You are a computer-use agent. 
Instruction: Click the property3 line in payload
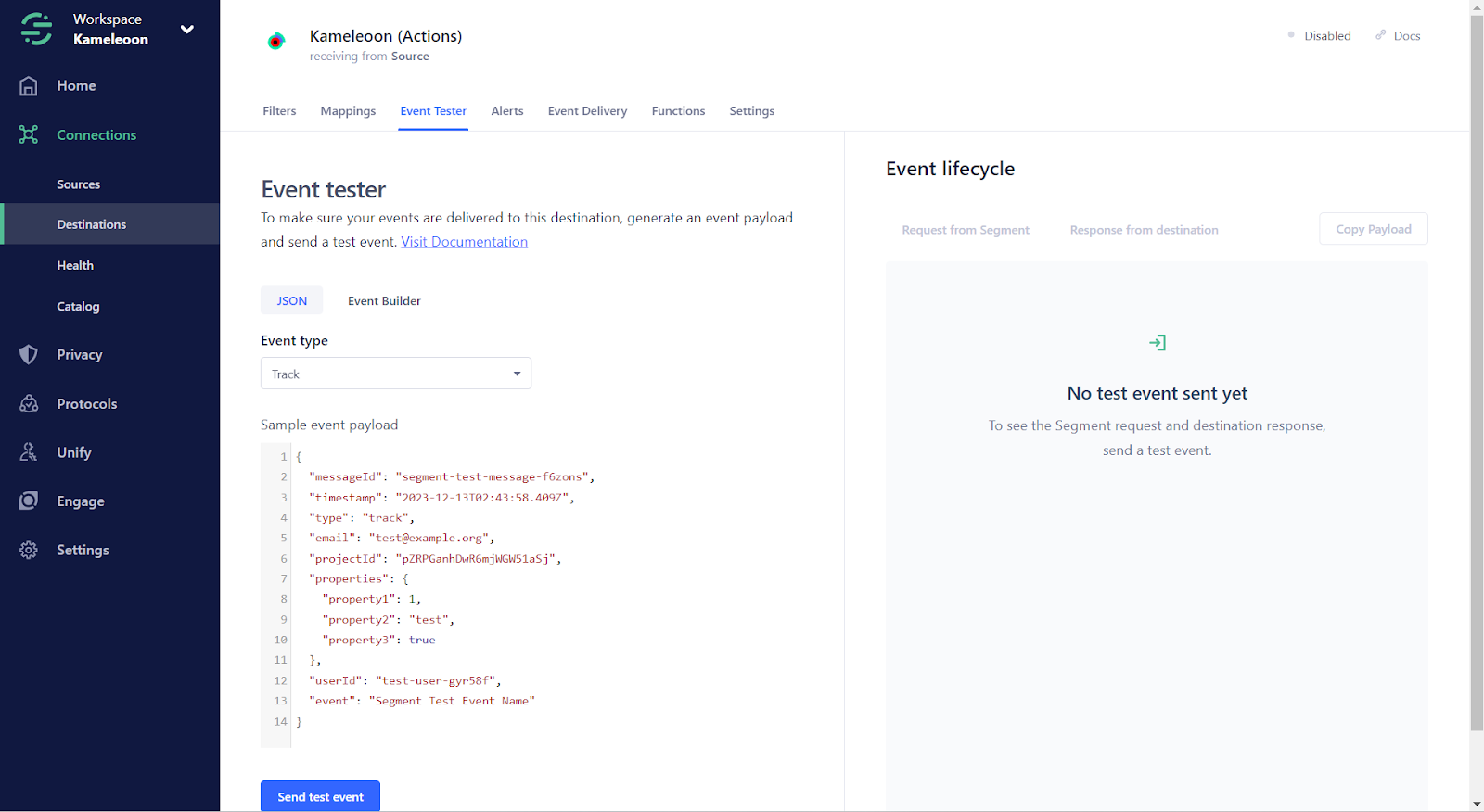378,640
